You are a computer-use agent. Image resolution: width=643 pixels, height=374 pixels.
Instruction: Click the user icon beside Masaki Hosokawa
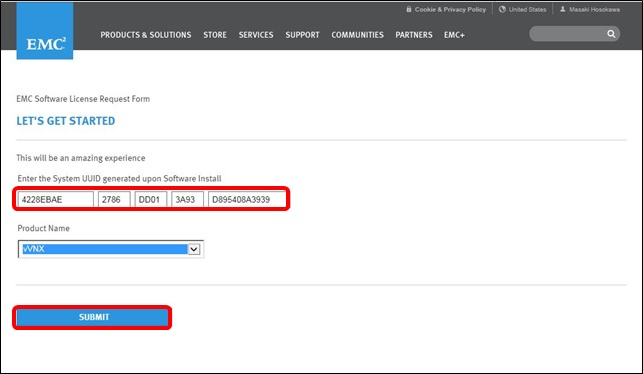(x=563, y=9)
